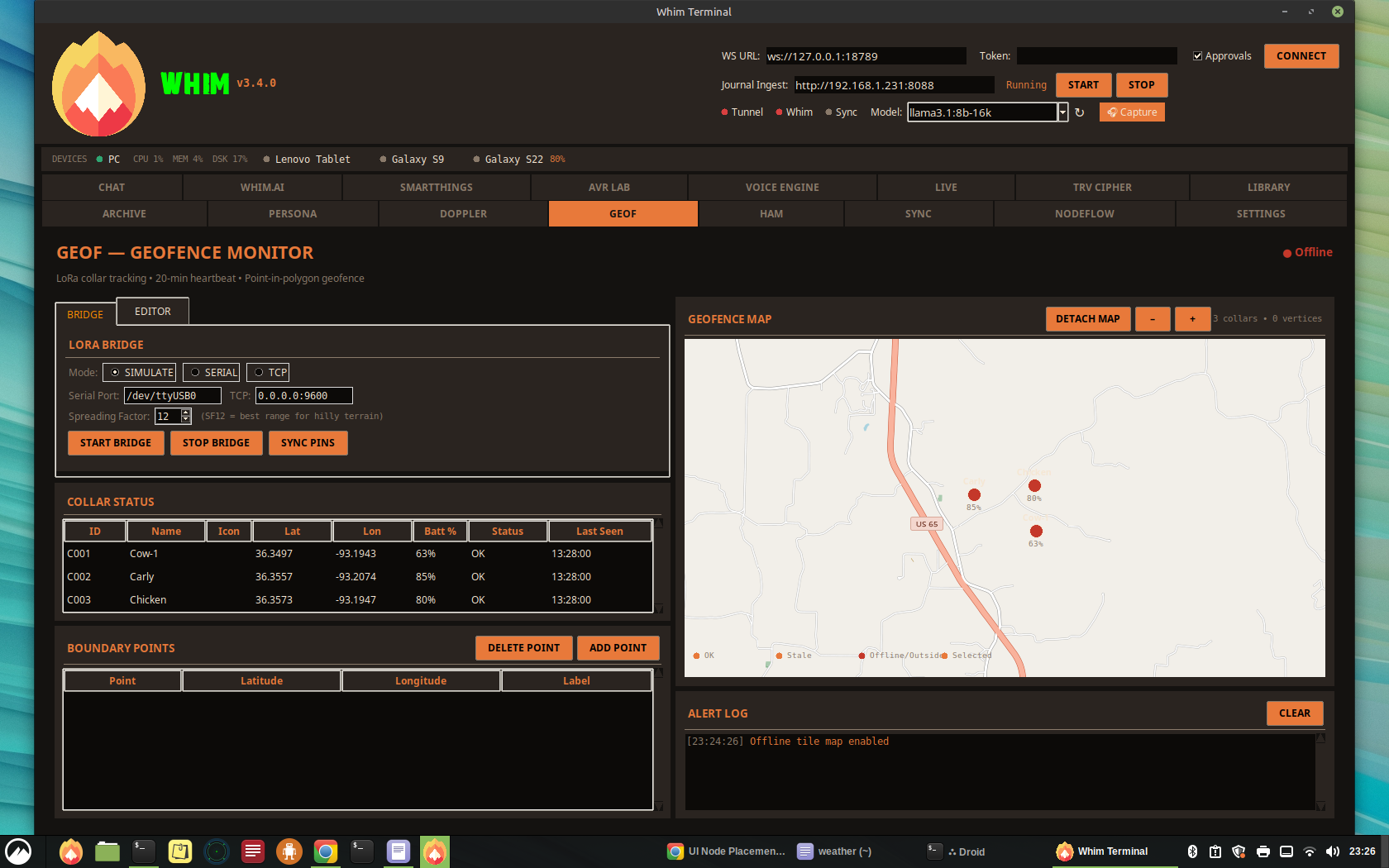Viewport: 1389px width, 868px height.
Task: Click the printer tray icon
Action: tap(1263, 851)
